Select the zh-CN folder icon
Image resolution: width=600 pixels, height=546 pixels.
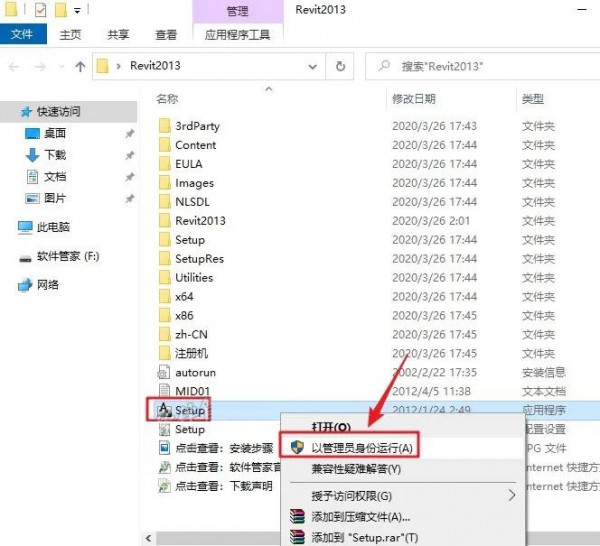[165, 334]
